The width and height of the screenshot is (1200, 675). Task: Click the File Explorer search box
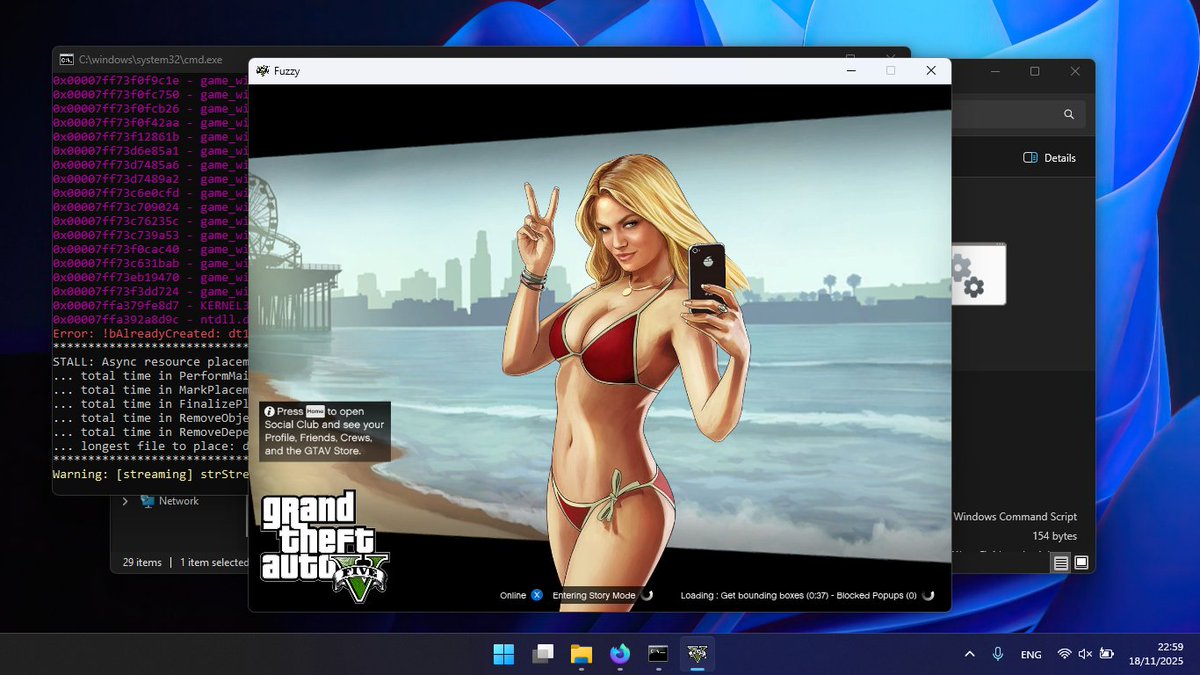pyautogui.click(x=1016, y=114)
